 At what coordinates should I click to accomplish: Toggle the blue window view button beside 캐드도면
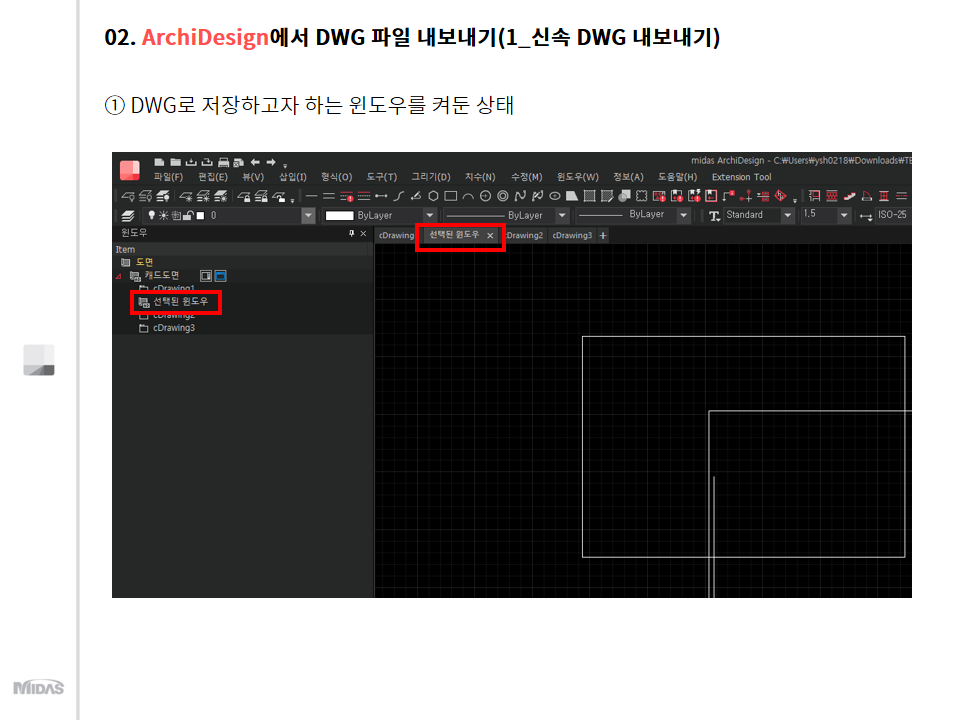(x=220, y=276)
